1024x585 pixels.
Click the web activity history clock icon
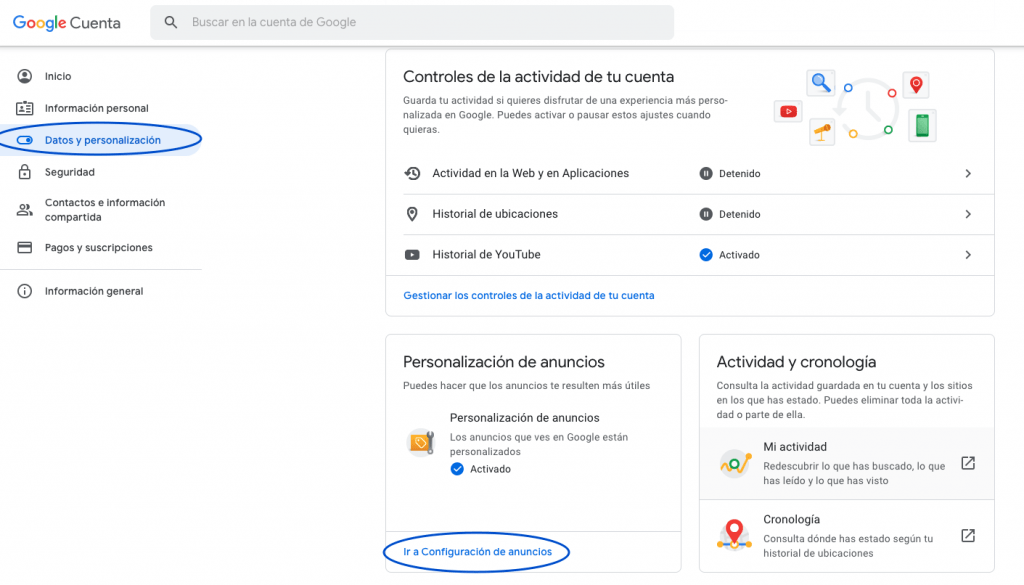(x=412, y=174)
